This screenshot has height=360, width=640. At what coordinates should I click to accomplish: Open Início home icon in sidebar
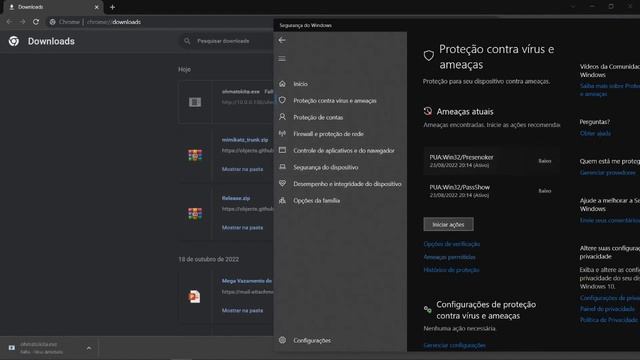(282, 84)
